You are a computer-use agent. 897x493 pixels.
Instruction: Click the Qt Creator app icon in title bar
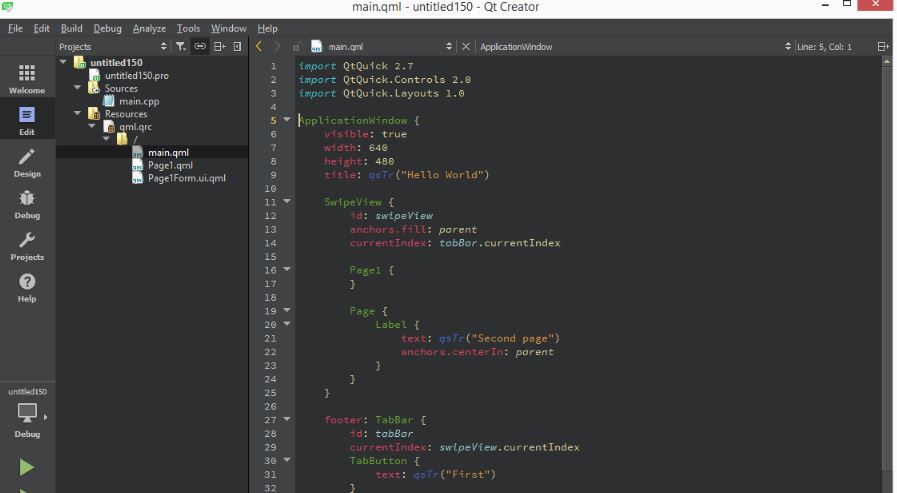7,6
